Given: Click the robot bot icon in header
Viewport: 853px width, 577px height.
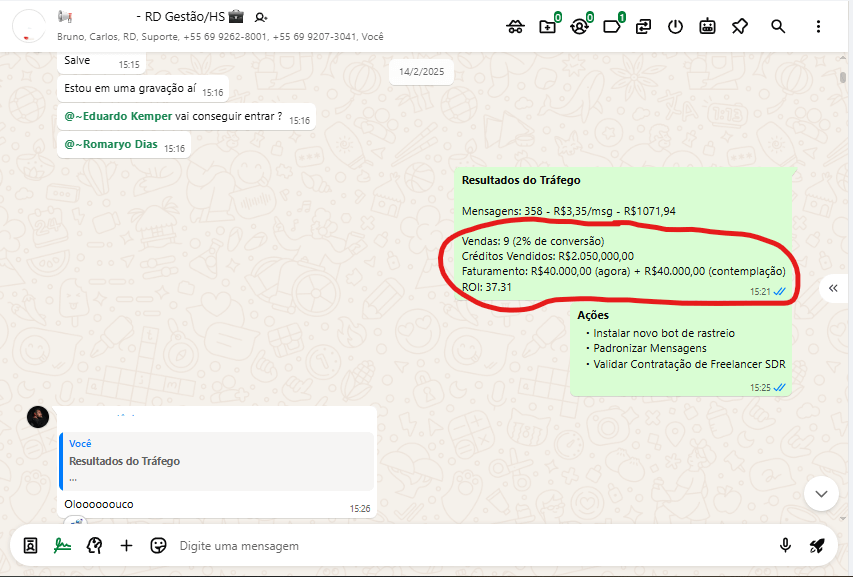Looking at the screenshot, I should click(x=707, y=27).
